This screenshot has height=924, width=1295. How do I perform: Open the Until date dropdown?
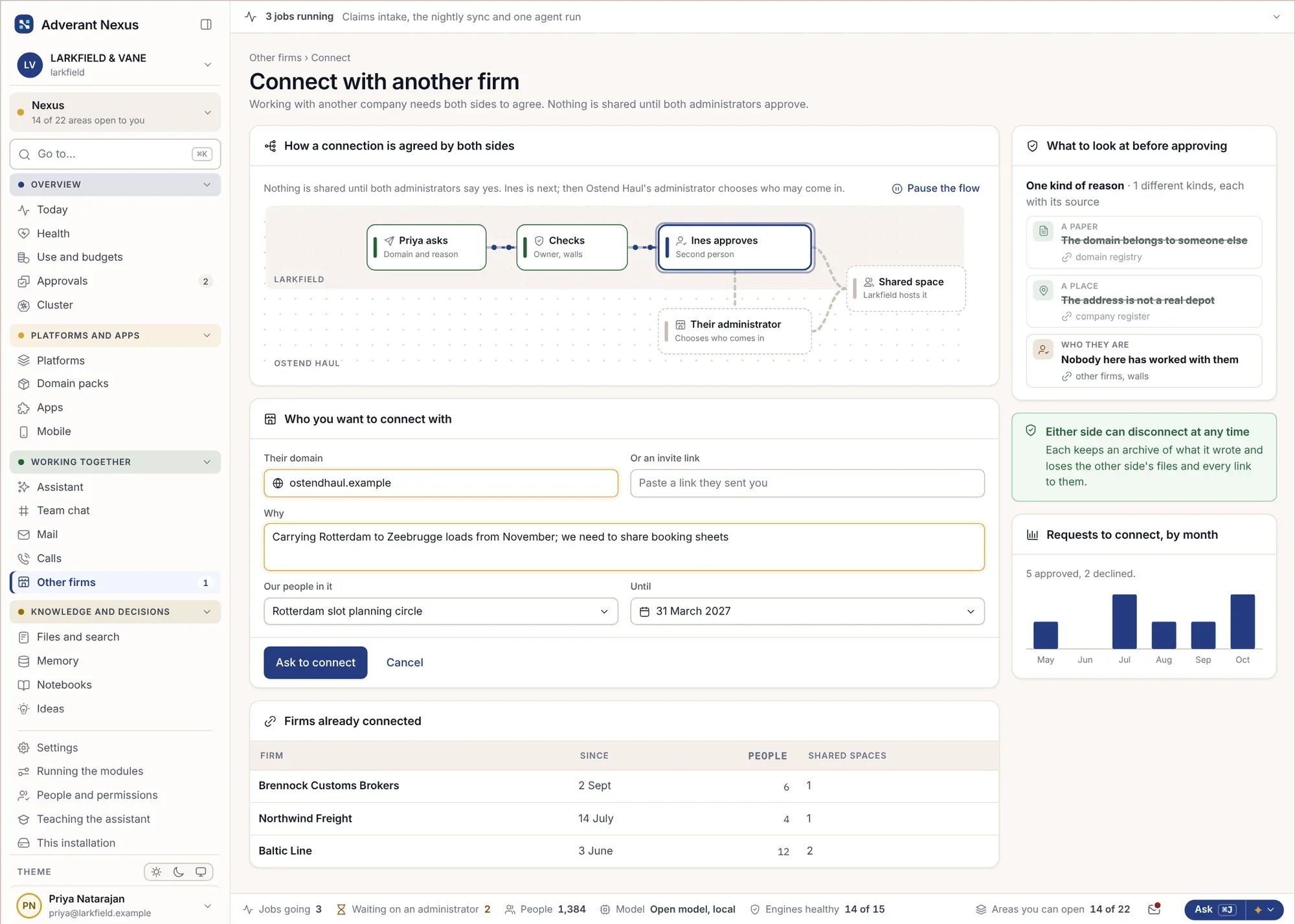[x=807, y=611]
